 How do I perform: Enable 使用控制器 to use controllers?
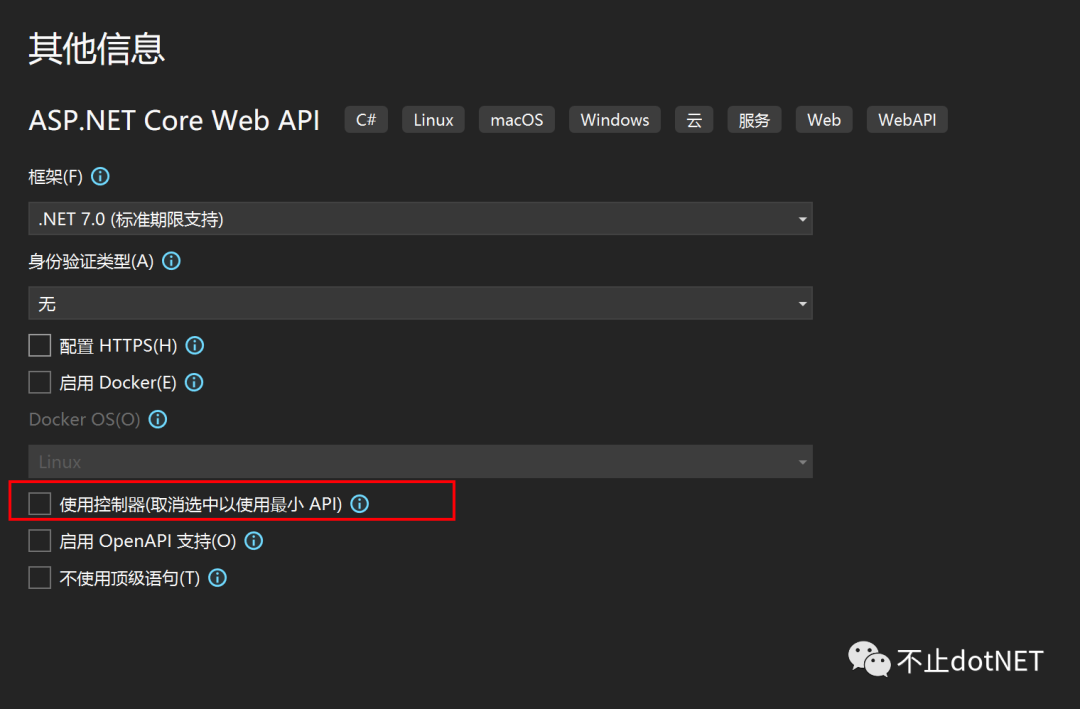39,504
